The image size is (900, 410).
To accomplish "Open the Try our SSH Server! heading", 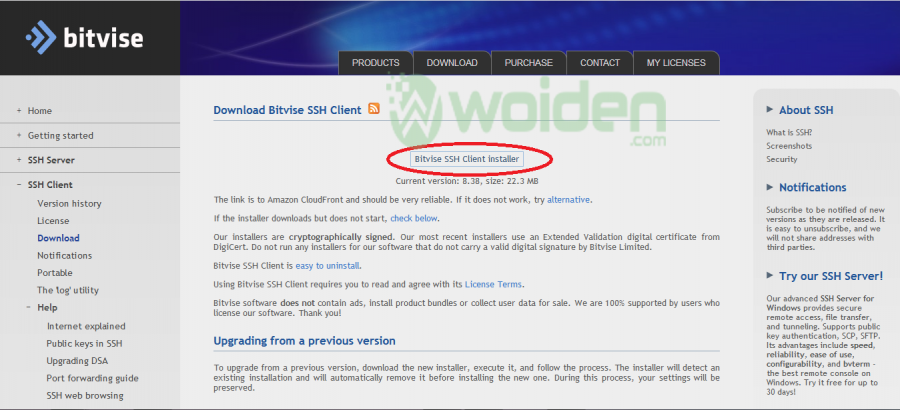I will click(831, 276).
